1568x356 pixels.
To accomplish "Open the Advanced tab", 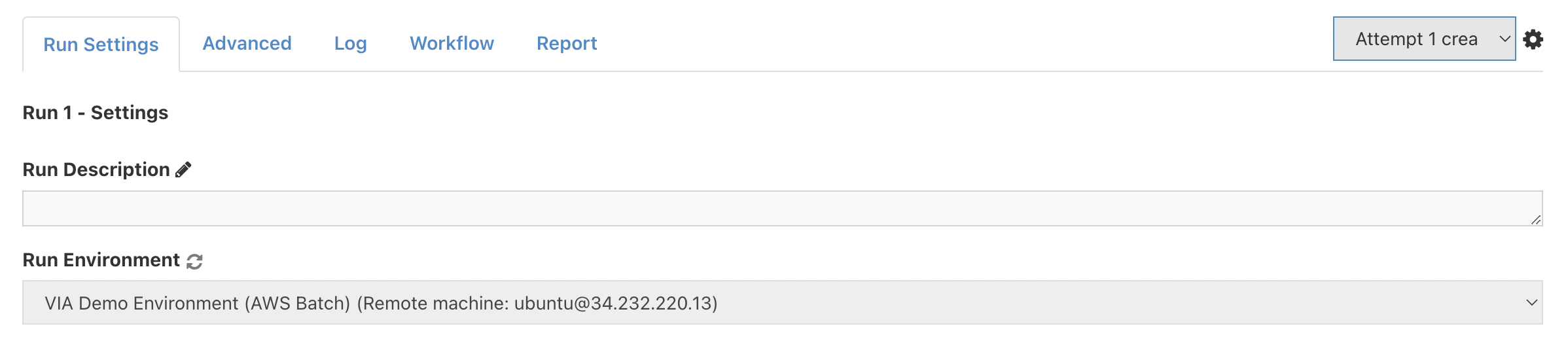I will (247, 43).
